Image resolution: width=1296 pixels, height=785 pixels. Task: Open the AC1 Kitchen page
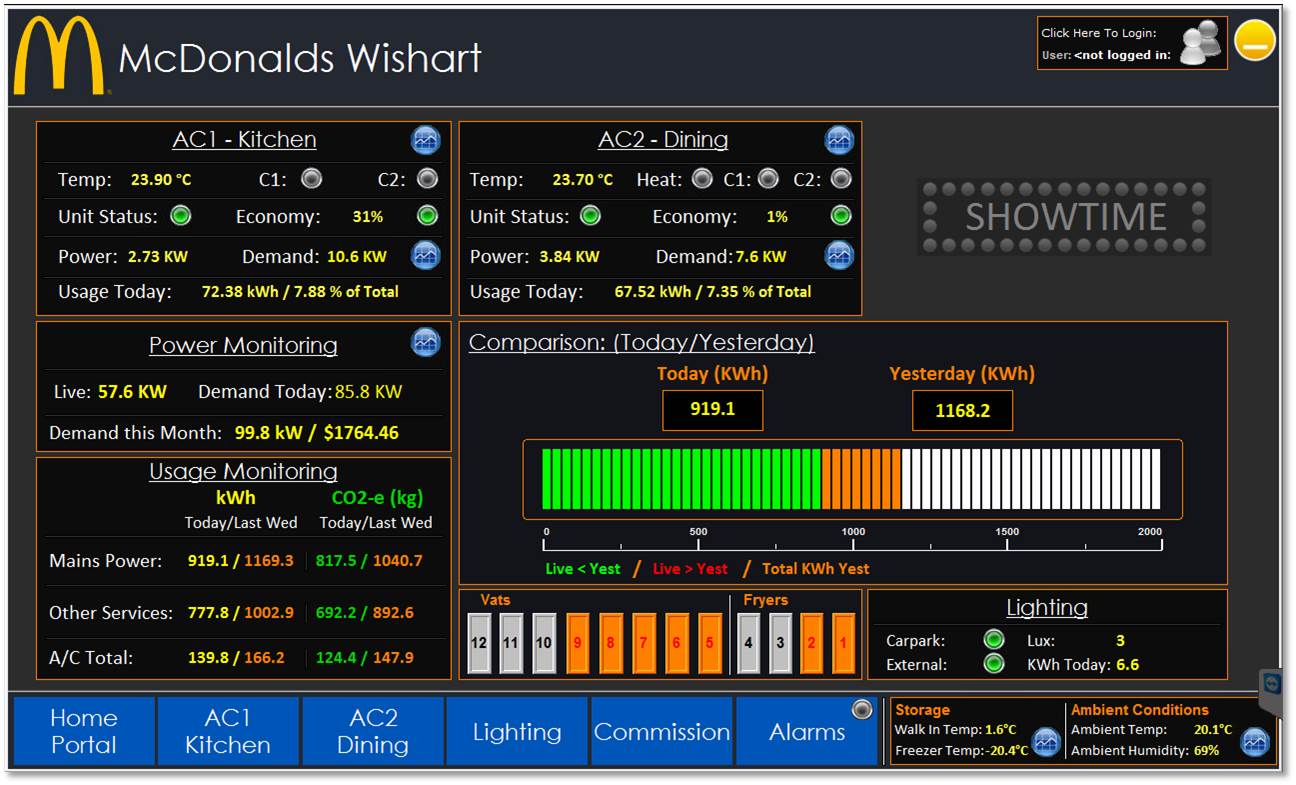[228, 731]
